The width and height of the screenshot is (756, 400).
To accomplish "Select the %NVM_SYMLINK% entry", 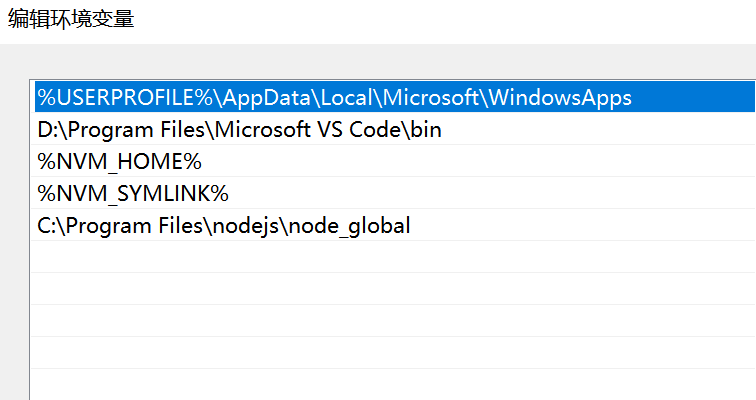I will point(134,193).
